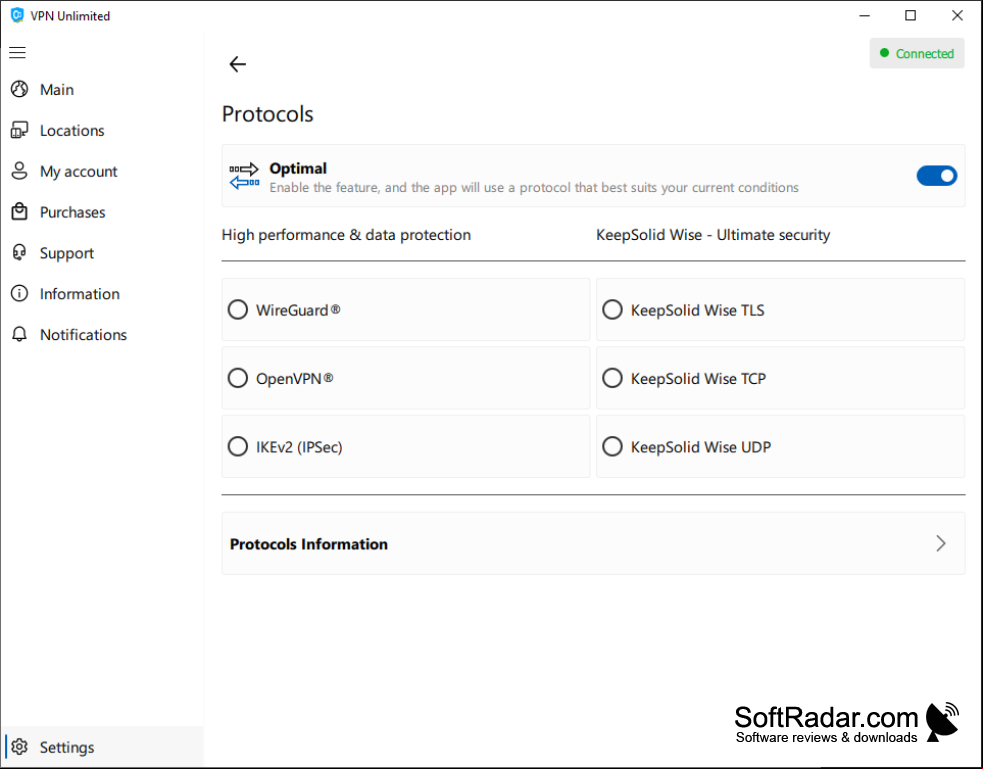Click the High performance & data protection heading

point(346,235)
